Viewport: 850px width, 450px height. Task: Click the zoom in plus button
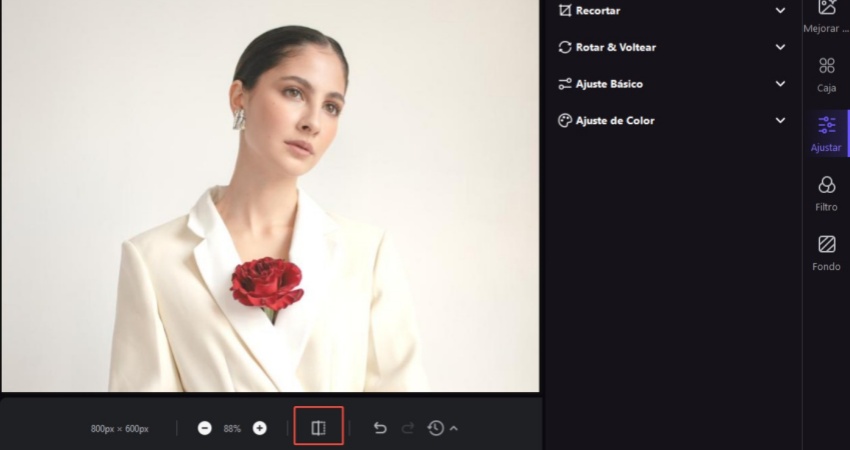point(260,428)
